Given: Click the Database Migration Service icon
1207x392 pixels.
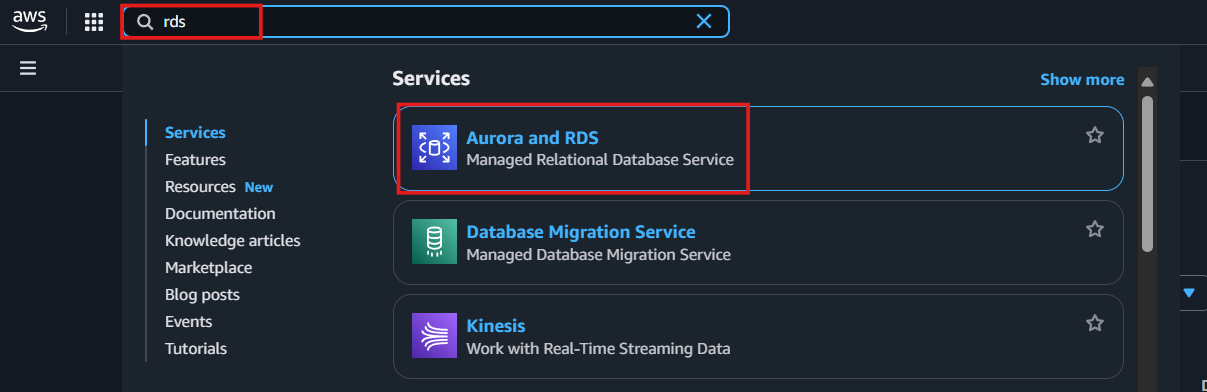Looking at the screenshot, I should (434, 241).
